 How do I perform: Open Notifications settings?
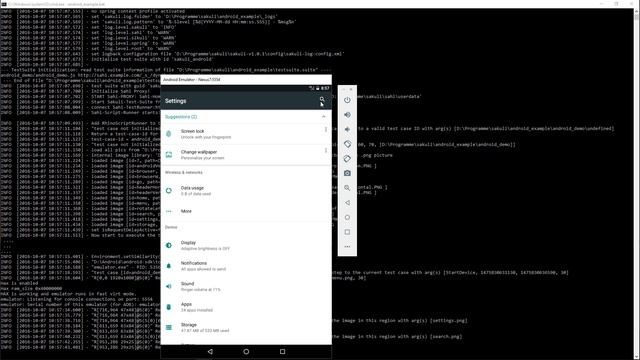pyautogui.click(x=246, y=266)
